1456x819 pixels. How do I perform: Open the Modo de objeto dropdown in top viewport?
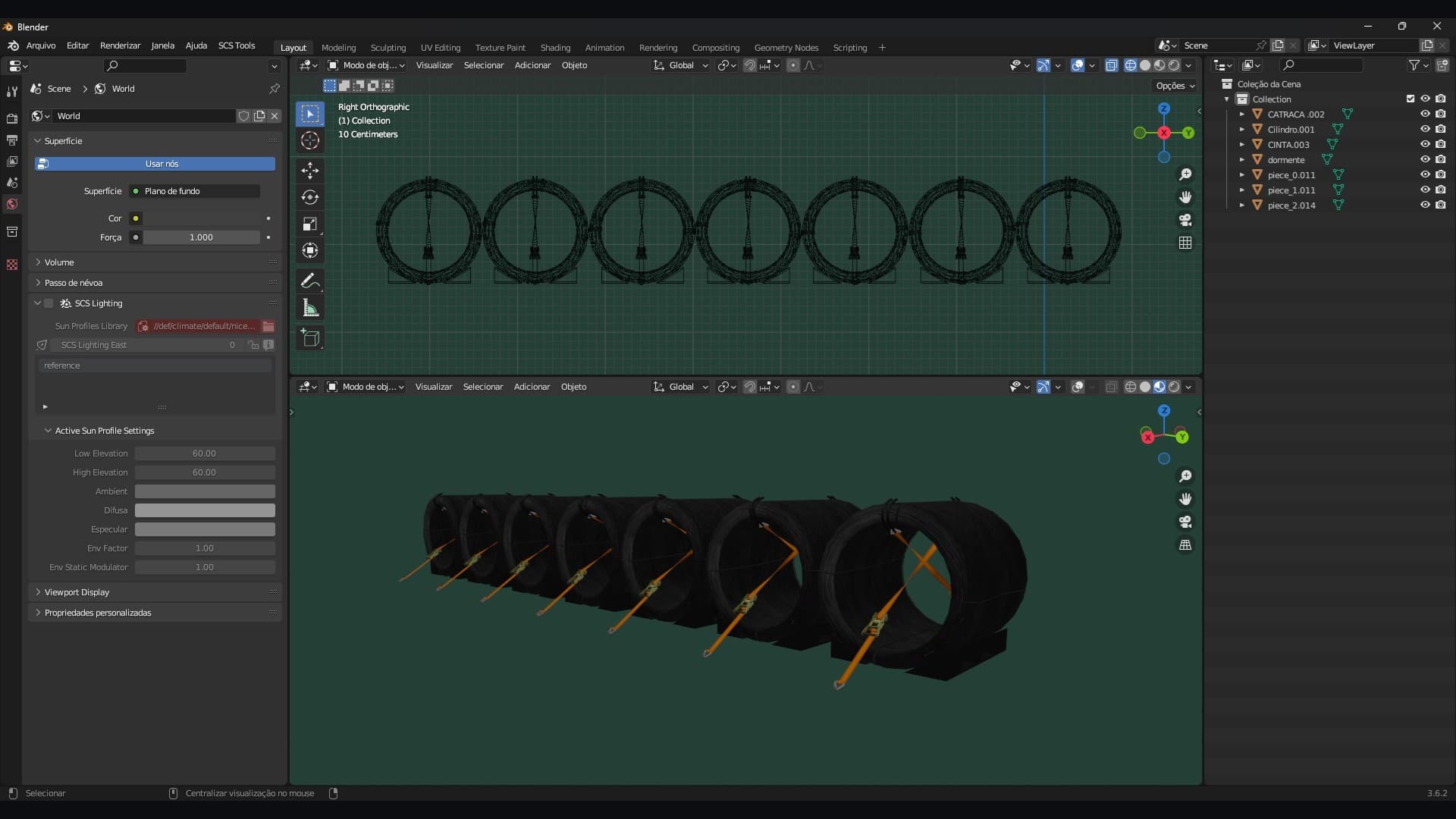(x=366, y=65)
